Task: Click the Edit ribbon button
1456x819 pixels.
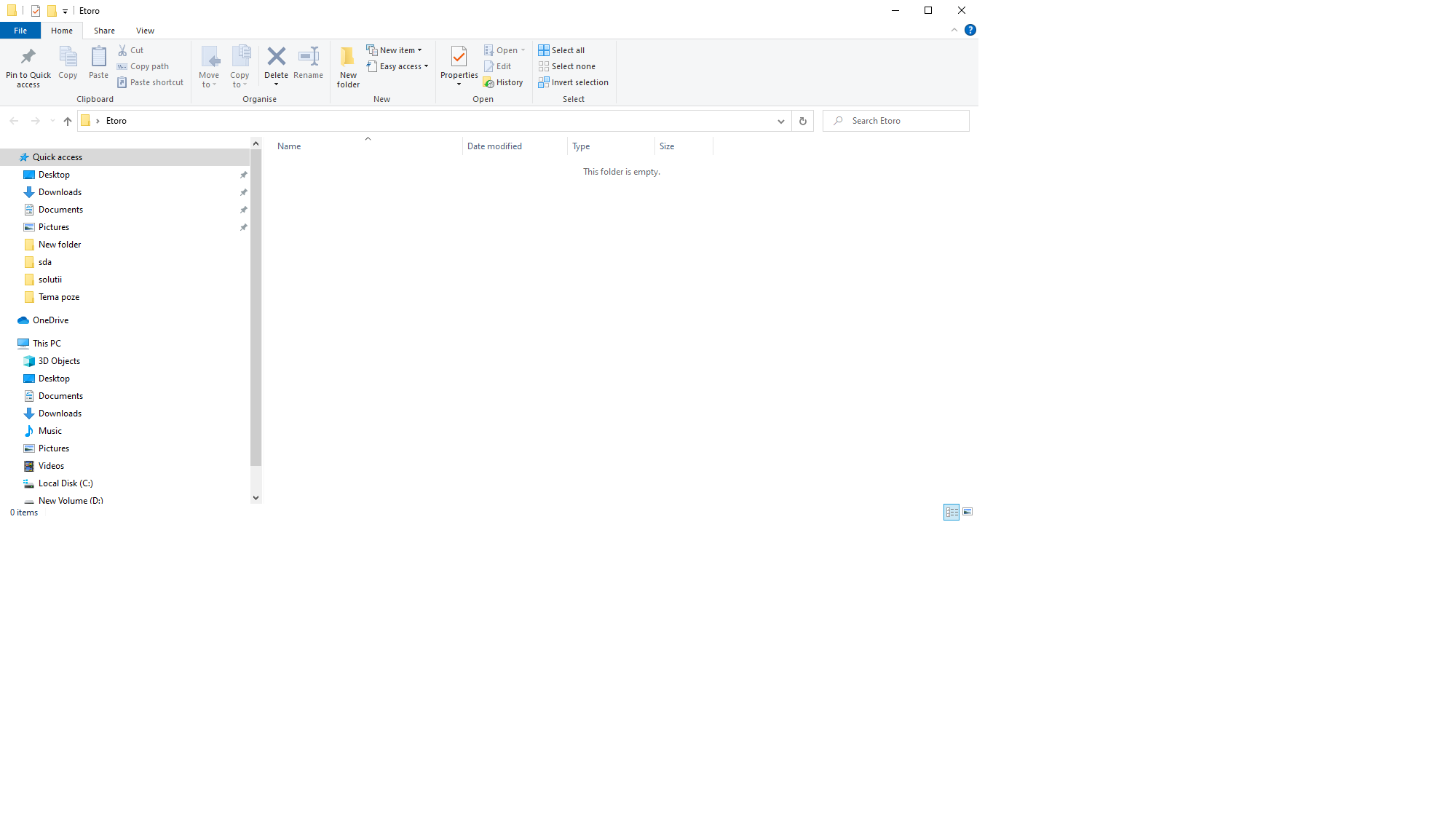Action: click(x=498, y=66)
